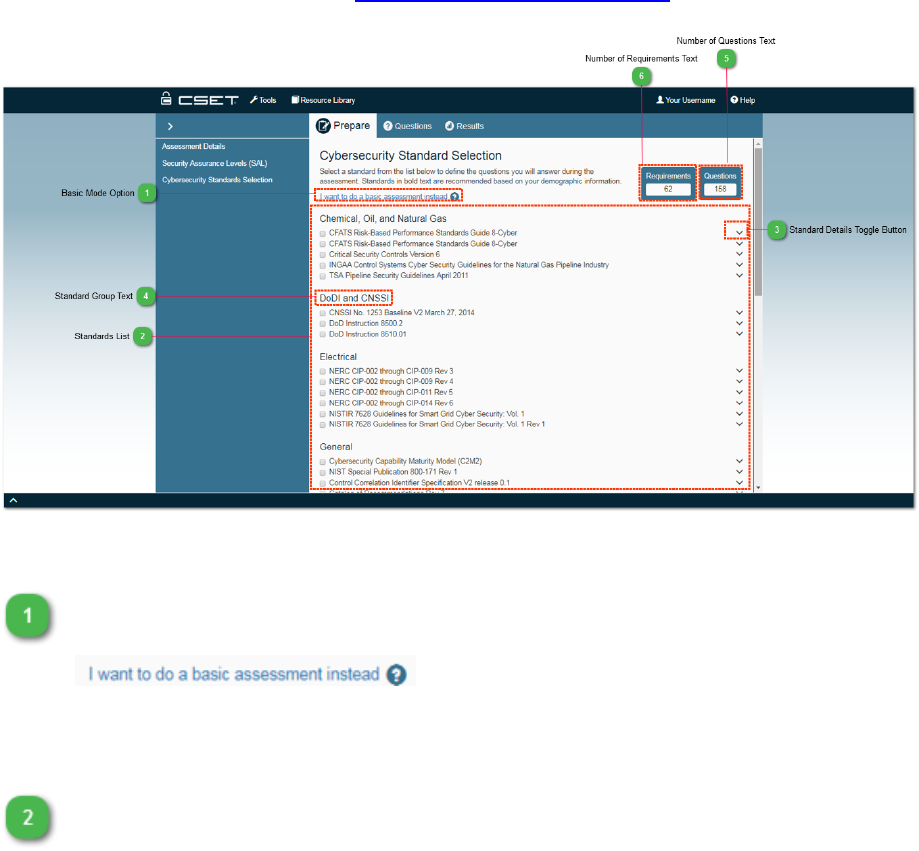Check TSA Pipeline Security Guidelines April 2011
Screen dimensions: 919x851
point(323,276)
